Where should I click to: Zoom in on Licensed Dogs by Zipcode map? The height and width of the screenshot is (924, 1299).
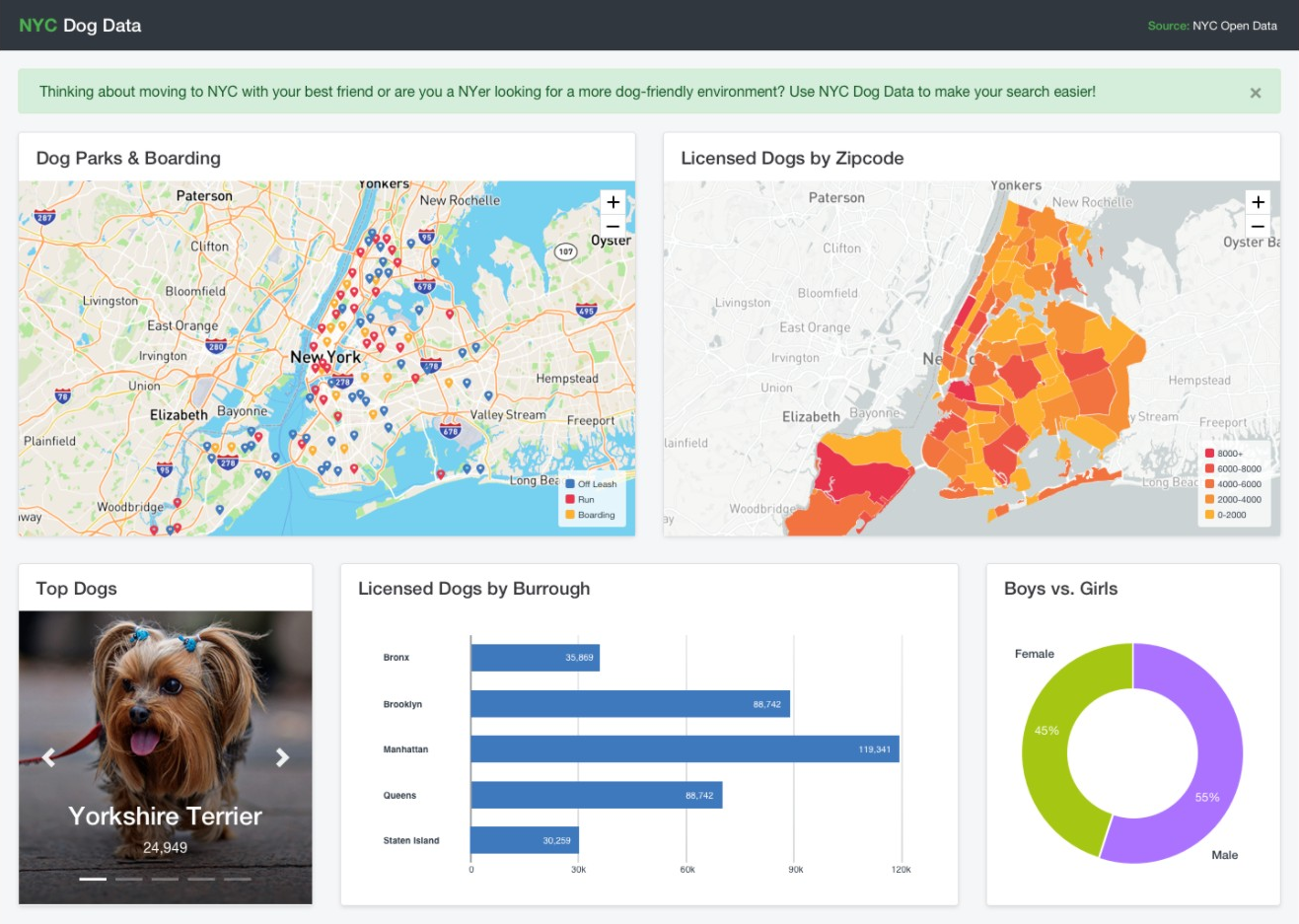pos(1258,202)
